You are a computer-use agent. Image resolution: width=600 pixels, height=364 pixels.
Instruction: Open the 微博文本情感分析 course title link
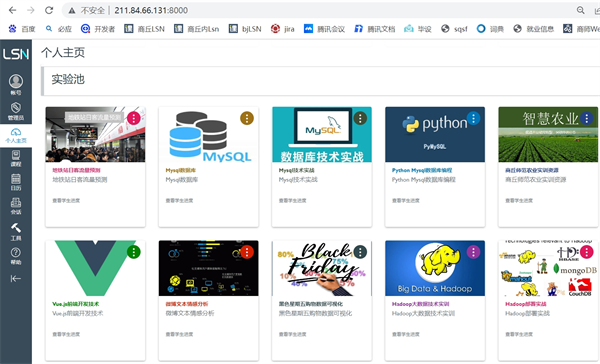tap(187, 304)
